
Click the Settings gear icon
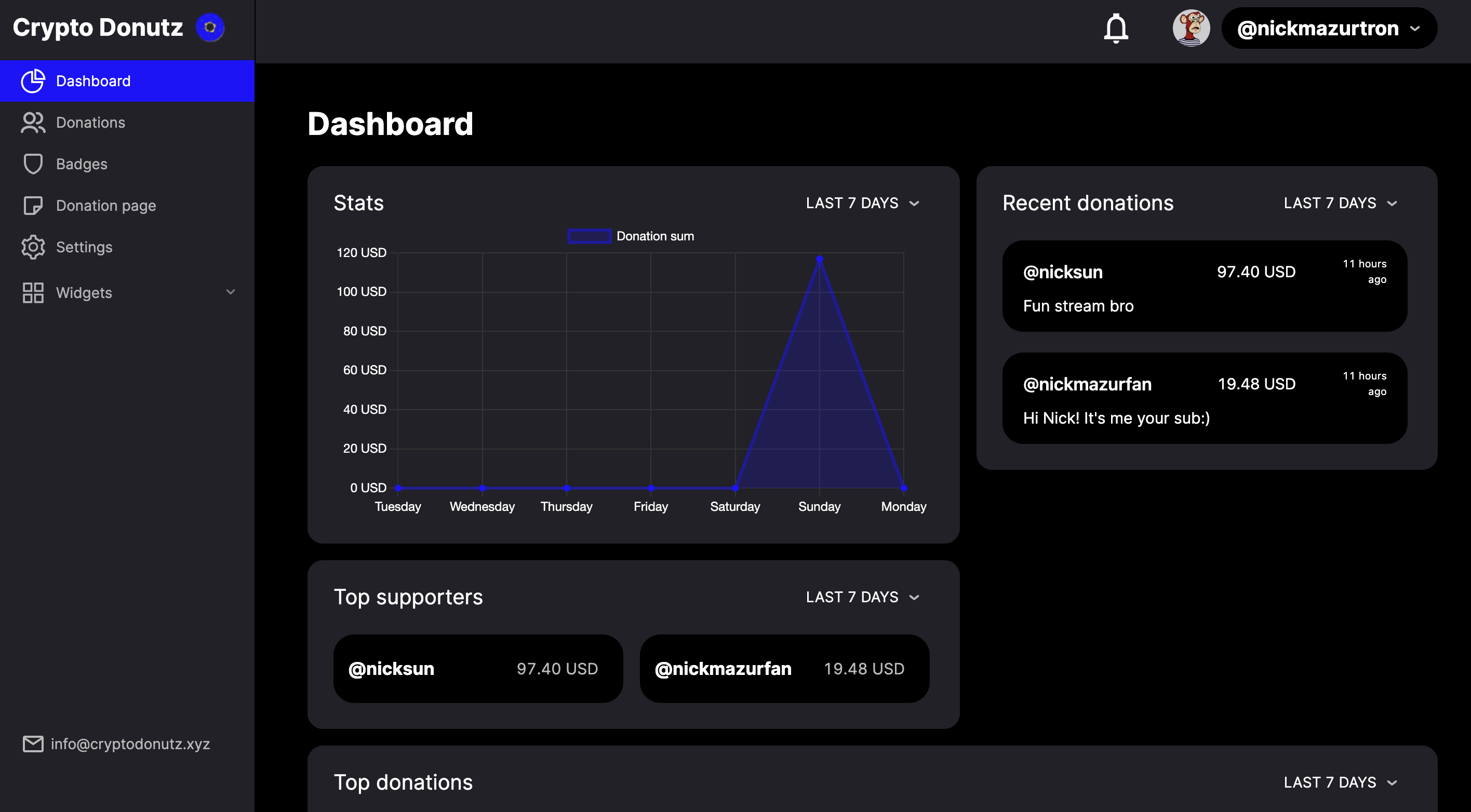click(33, 247)
